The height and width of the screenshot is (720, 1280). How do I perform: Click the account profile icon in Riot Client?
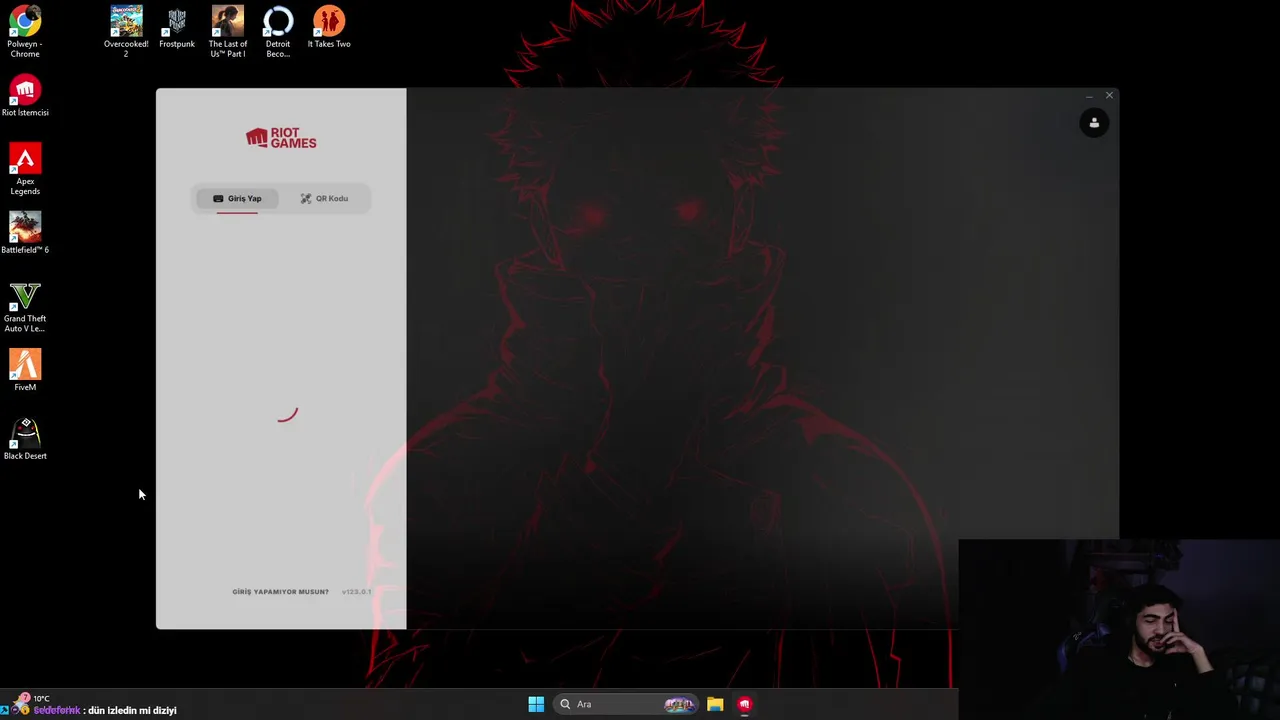click(1094, 123)
